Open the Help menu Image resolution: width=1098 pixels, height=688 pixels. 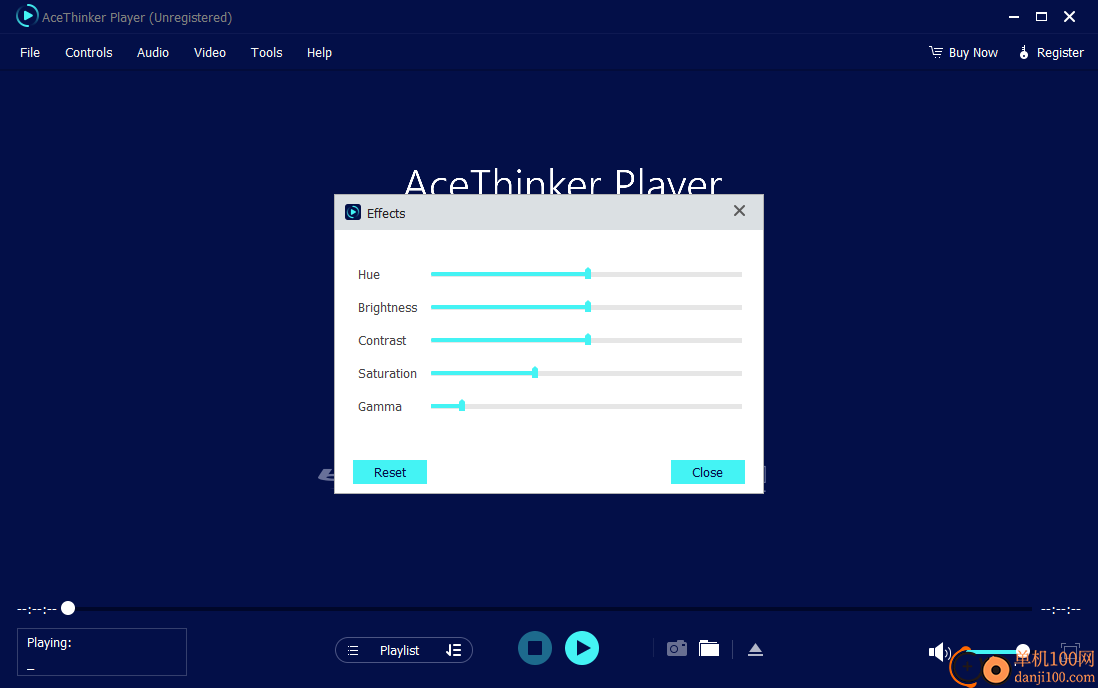(319, 53)
